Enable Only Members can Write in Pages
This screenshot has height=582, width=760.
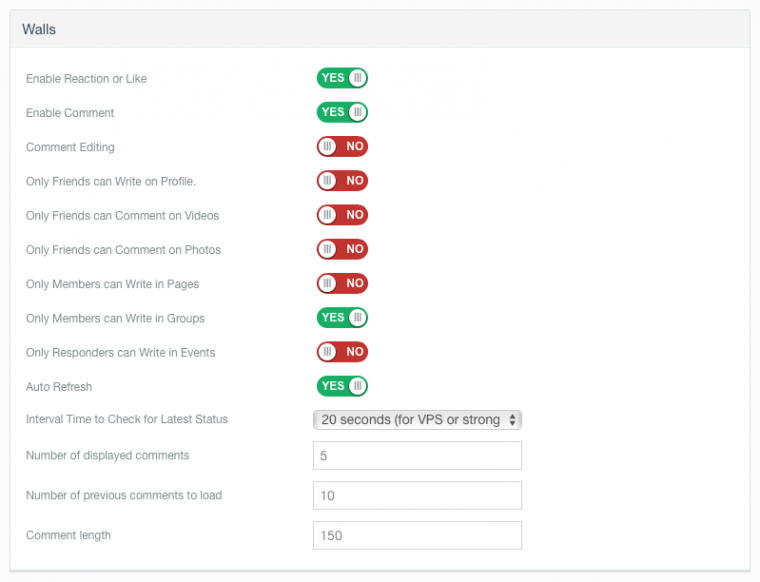(342, 284)
